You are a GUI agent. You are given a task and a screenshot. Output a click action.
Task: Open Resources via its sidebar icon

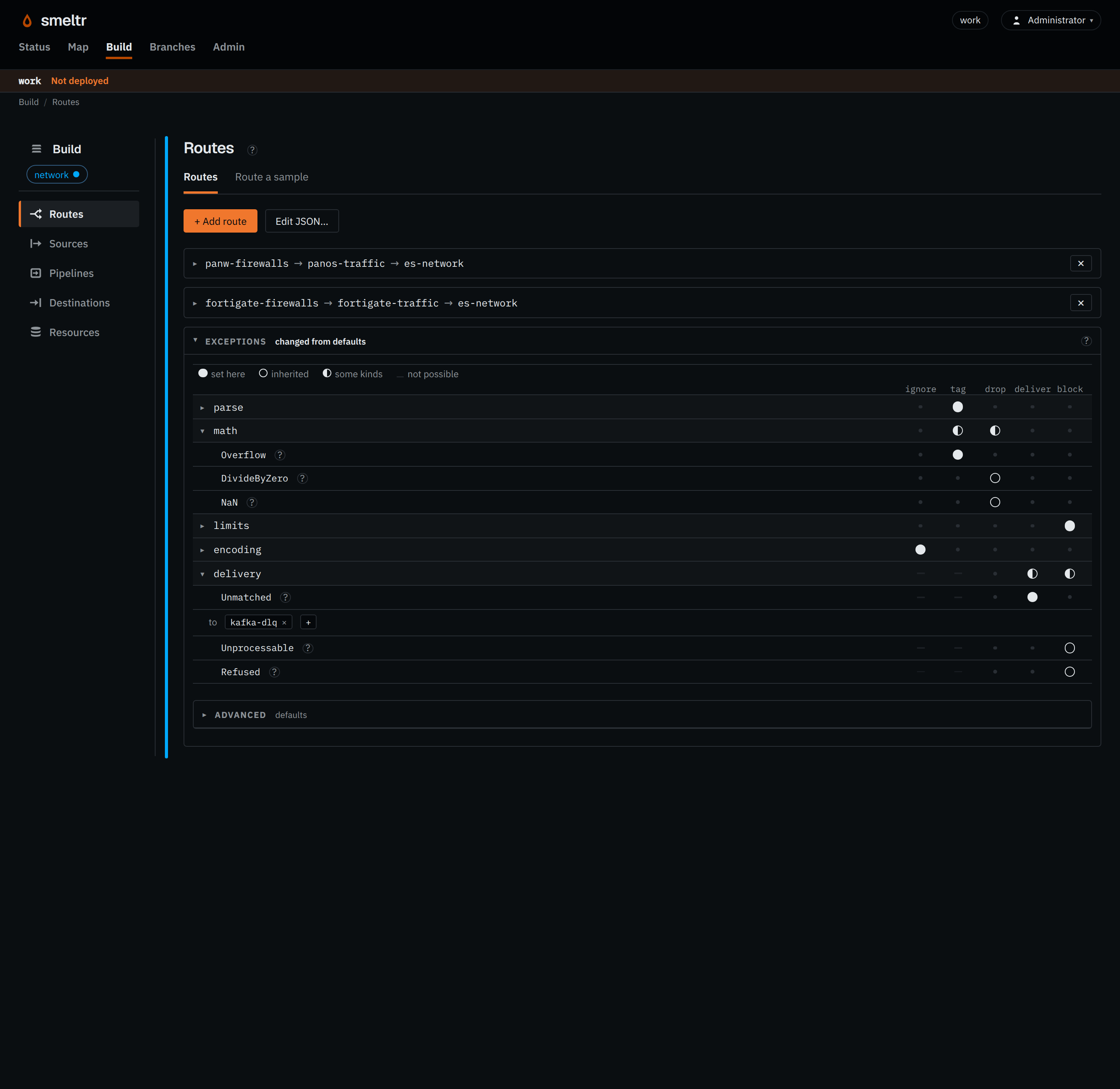[36, 332]
